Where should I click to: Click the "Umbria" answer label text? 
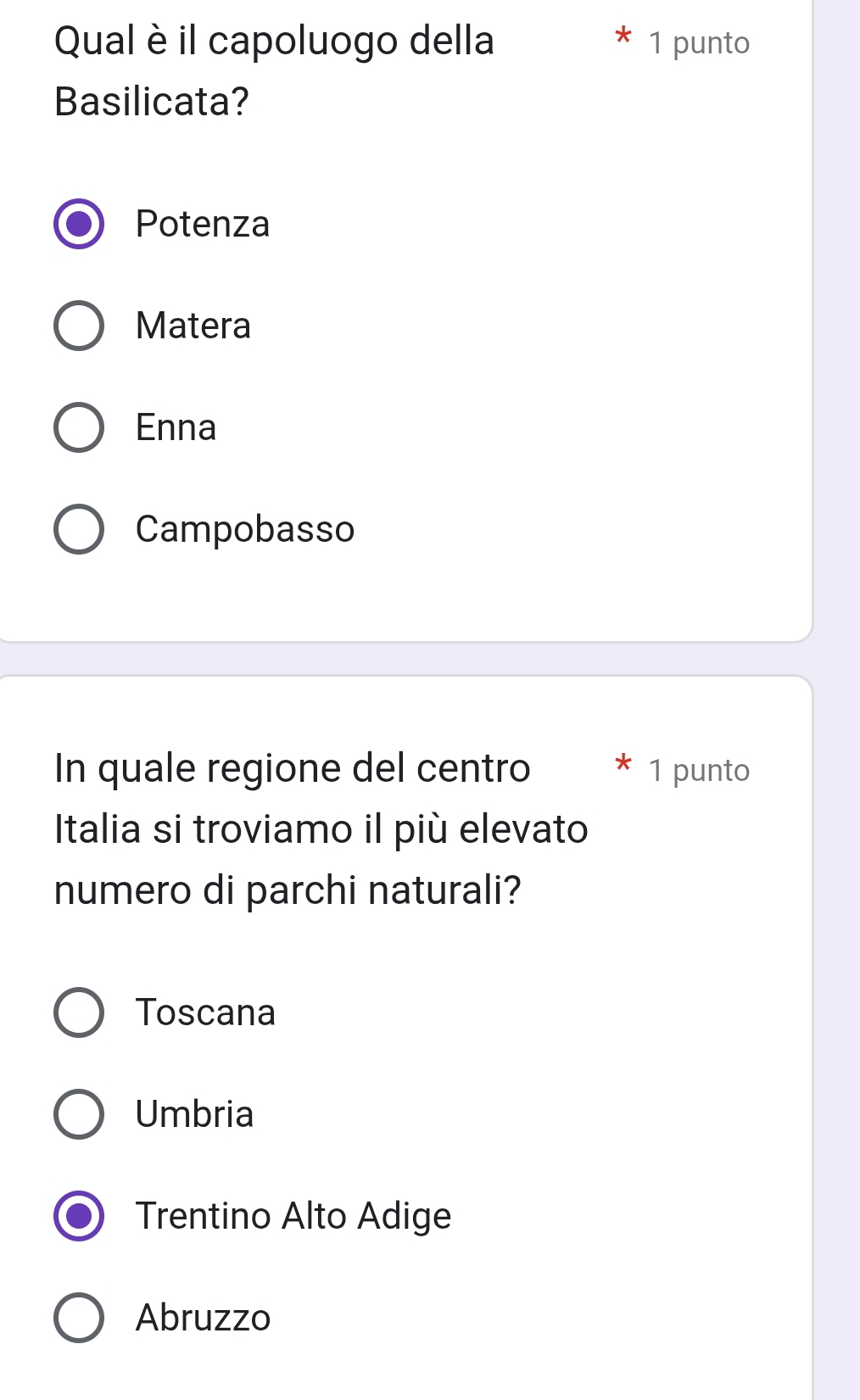click(x=195, y=1114)
